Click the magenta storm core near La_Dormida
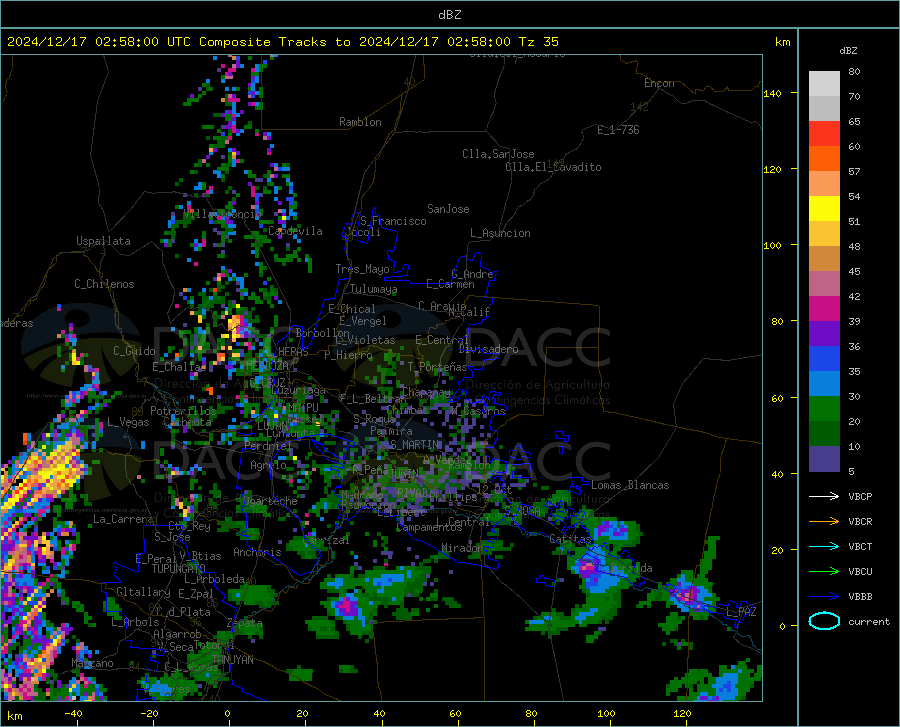The height and width of the screenshot is (727, 900). 588,568
